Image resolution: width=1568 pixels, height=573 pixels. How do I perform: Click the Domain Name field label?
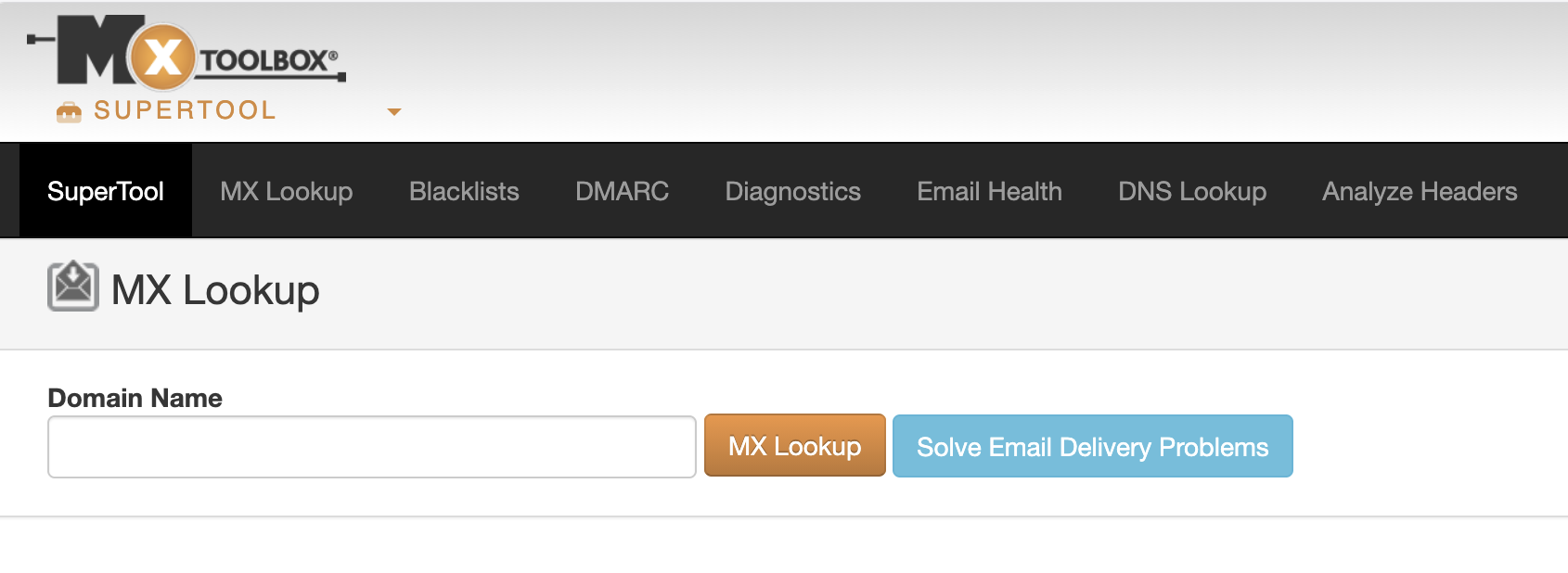click(135, 398)
